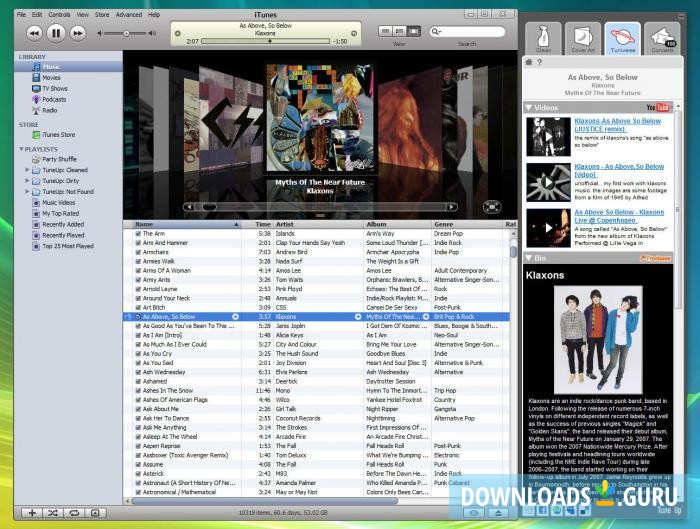700x529 pixels.
Task: Toggle the artwork viewer button
Action: pyautogui.click(x=95, y=513)
